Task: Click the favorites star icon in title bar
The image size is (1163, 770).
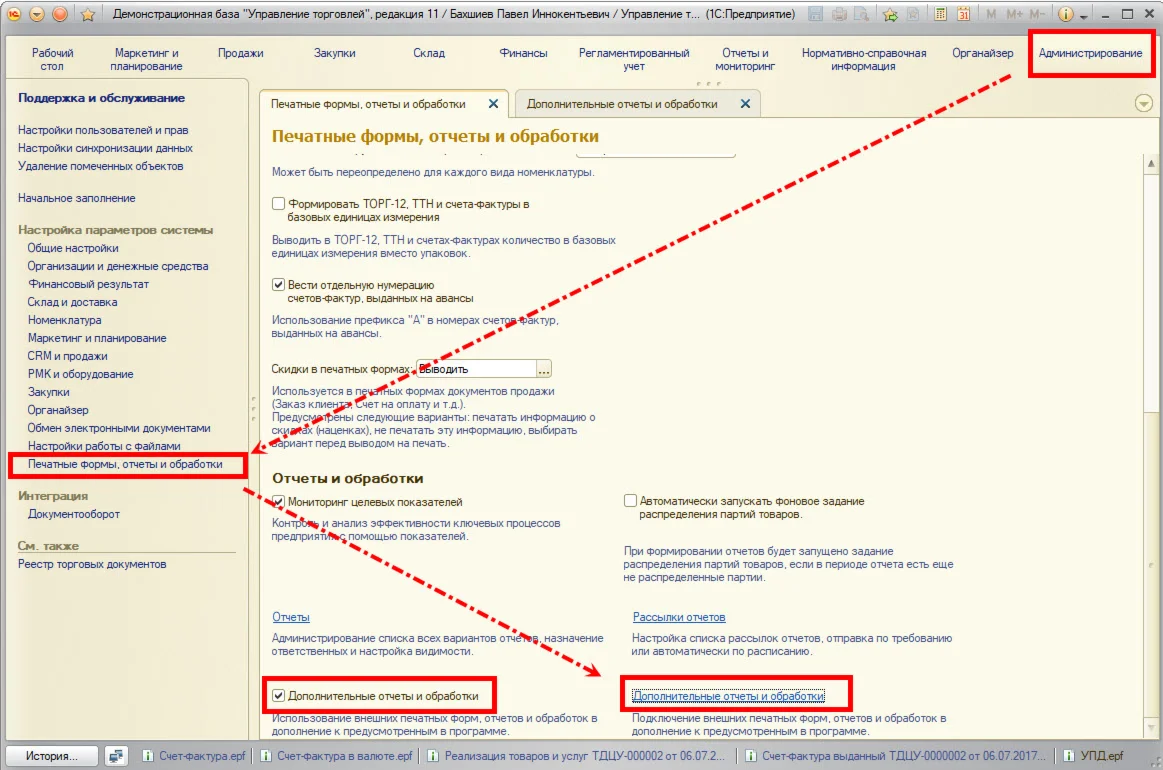Action: [x=88, y=15]
